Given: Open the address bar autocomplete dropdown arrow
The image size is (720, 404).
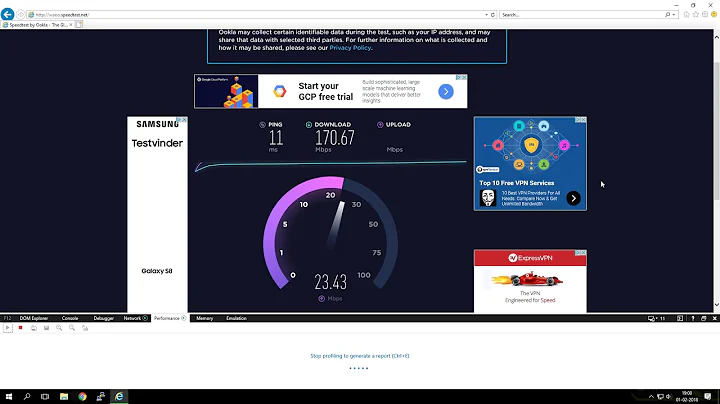Looking at the screenshot, I should (x=486, y=15).
